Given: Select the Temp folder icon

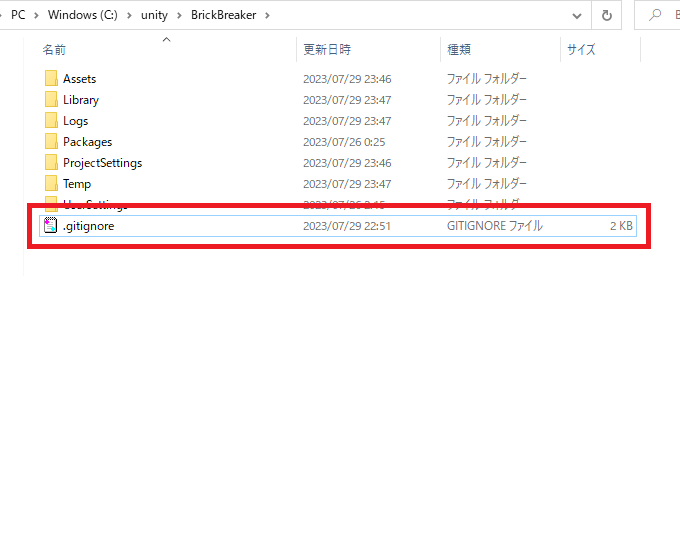Looking at the screenshot, I should [x=51, y=184].
